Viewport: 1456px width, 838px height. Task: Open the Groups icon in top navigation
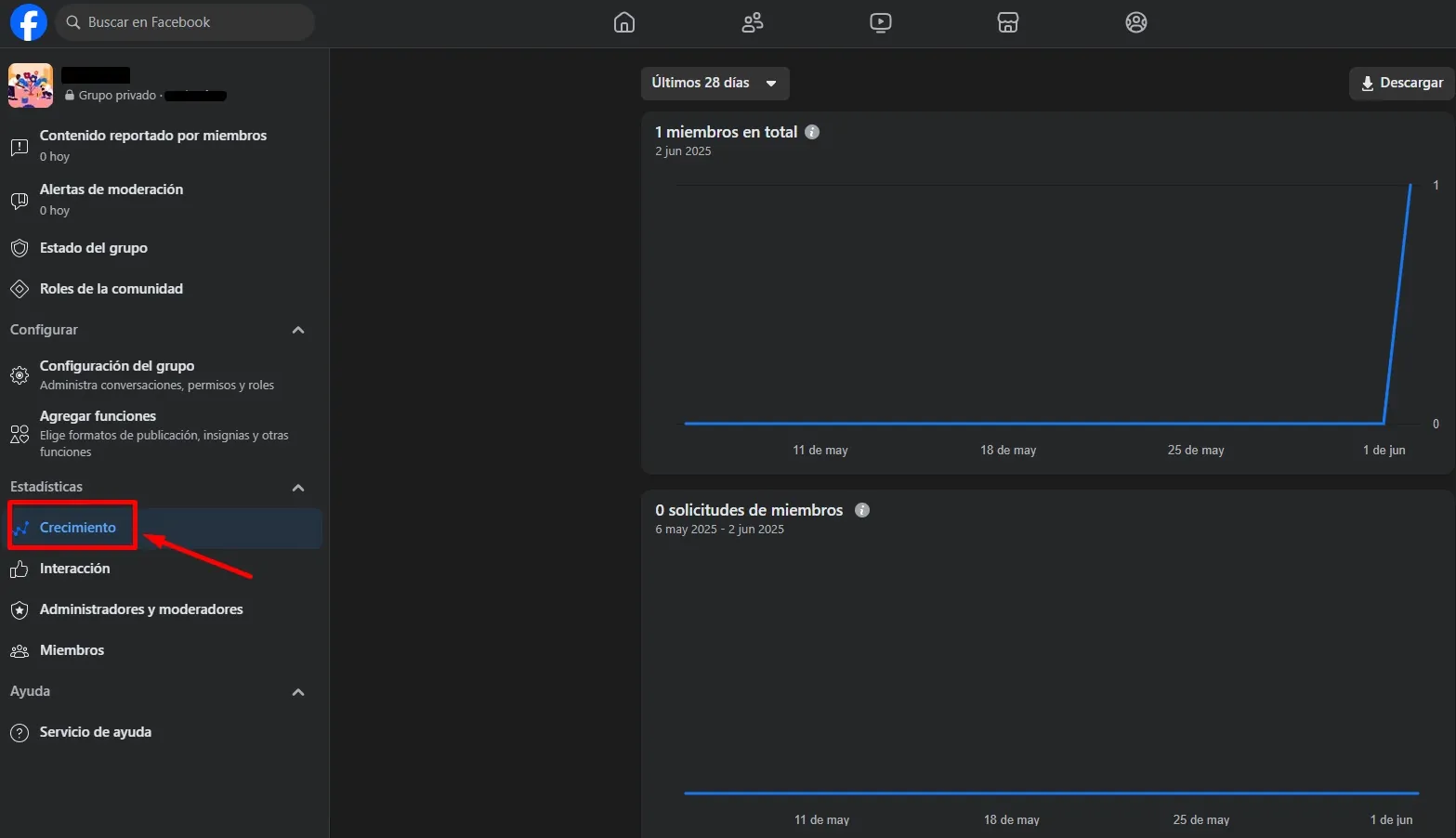pos(1135,22)
